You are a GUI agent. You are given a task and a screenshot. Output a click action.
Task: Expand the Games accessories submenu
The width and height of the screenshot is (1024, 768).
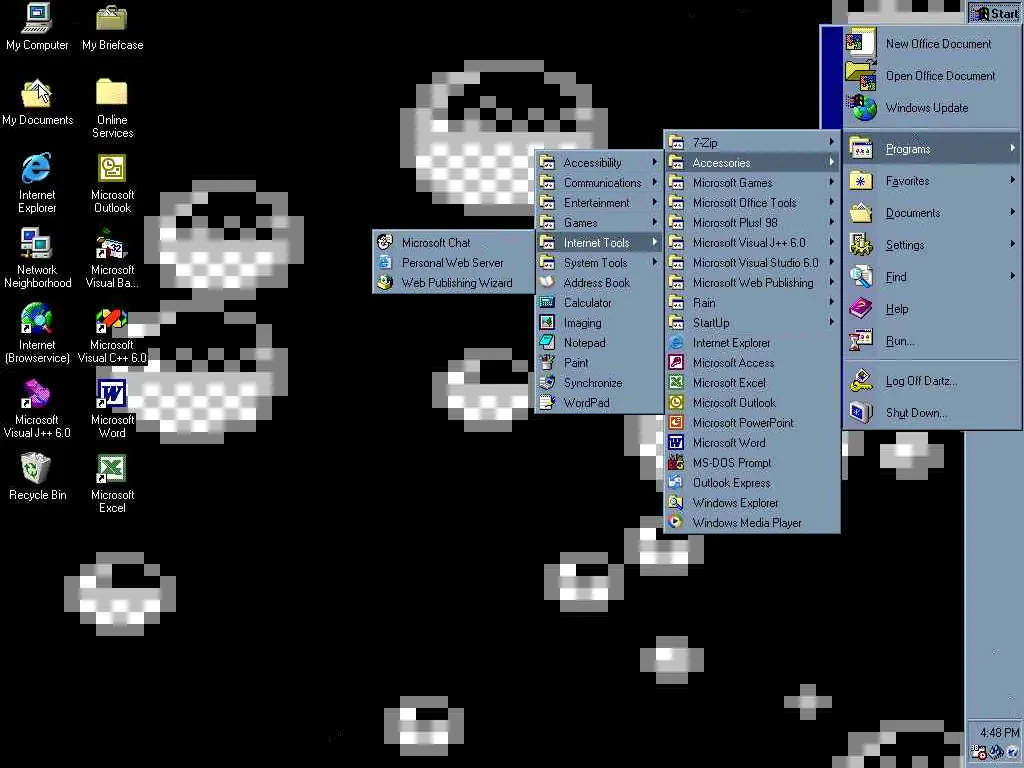pyautogui.click(x=599, y=223)
